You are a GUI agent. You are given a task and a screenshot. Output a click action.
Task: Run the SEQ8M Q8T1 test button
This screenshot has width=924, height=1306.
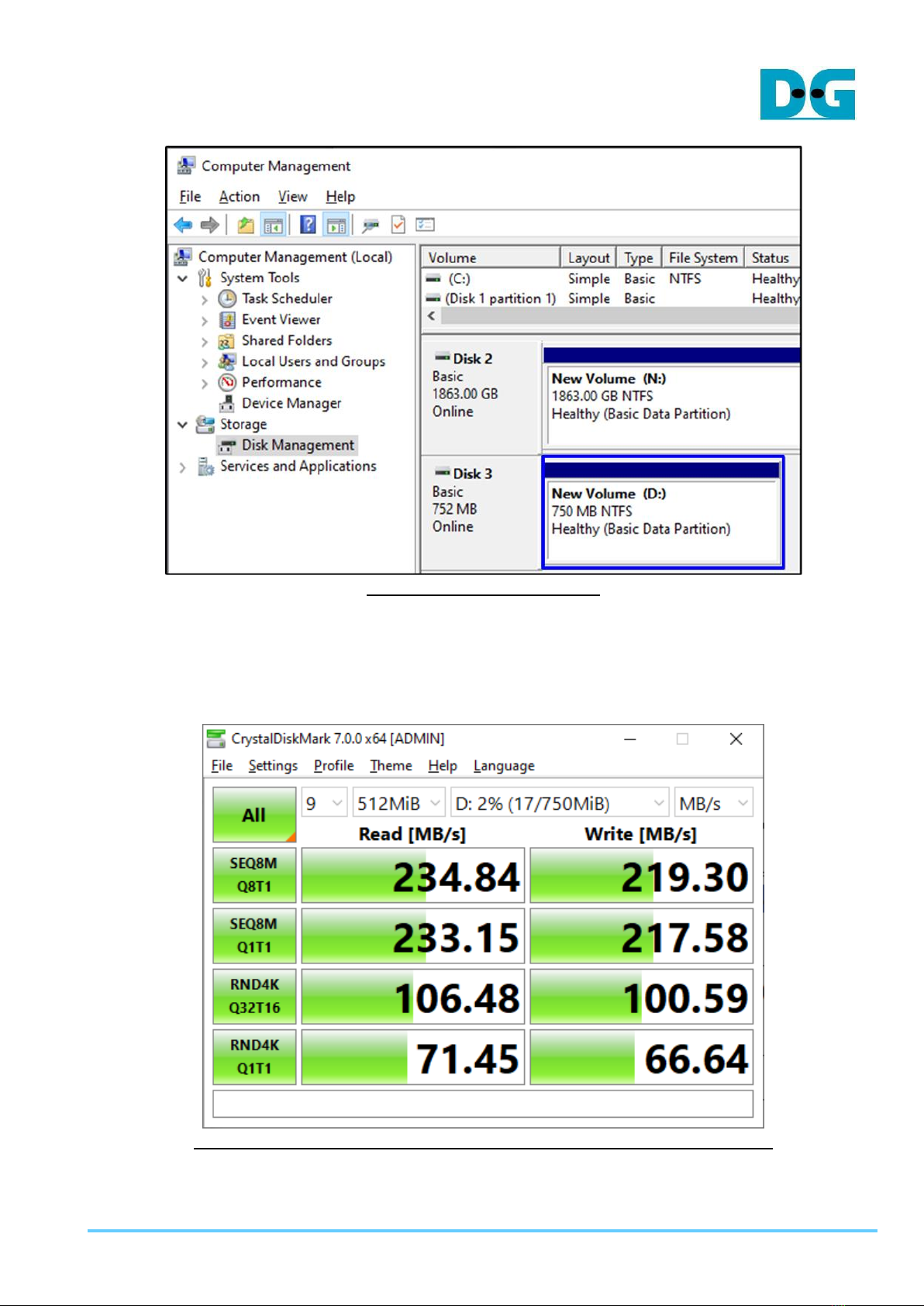pyautogui.click(x=254, y=875)
